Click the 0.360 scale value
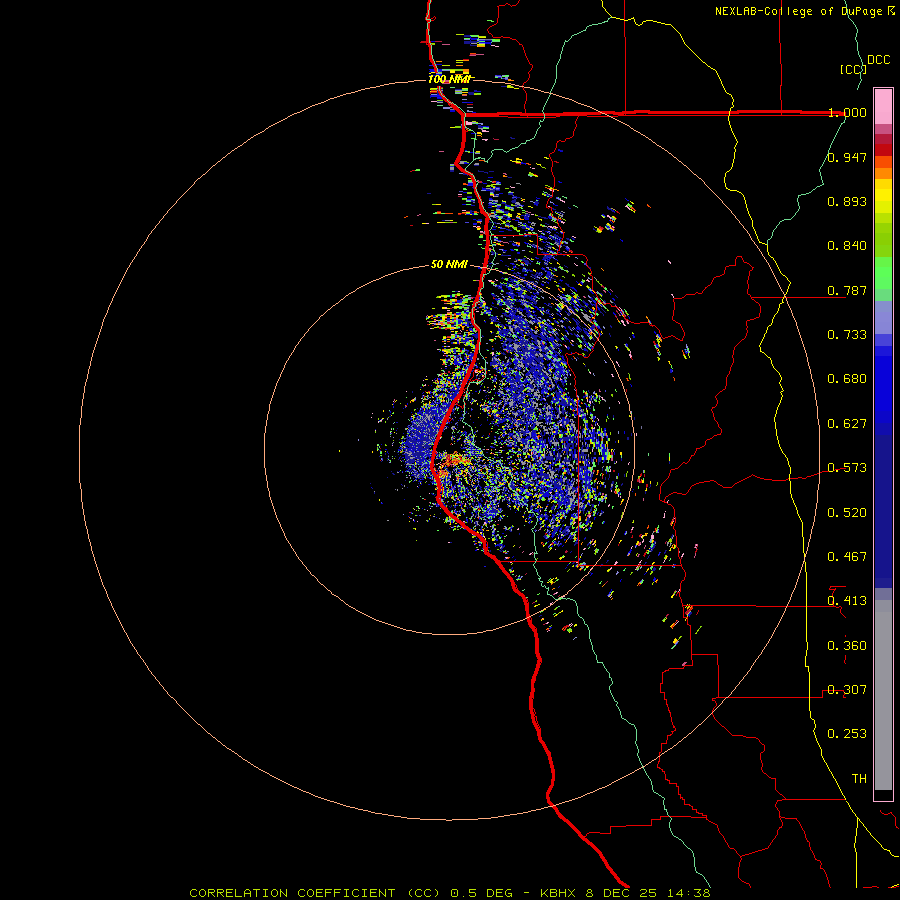Image resolution: width=900 pixels, height=900 pixels. tap(847, 646)
